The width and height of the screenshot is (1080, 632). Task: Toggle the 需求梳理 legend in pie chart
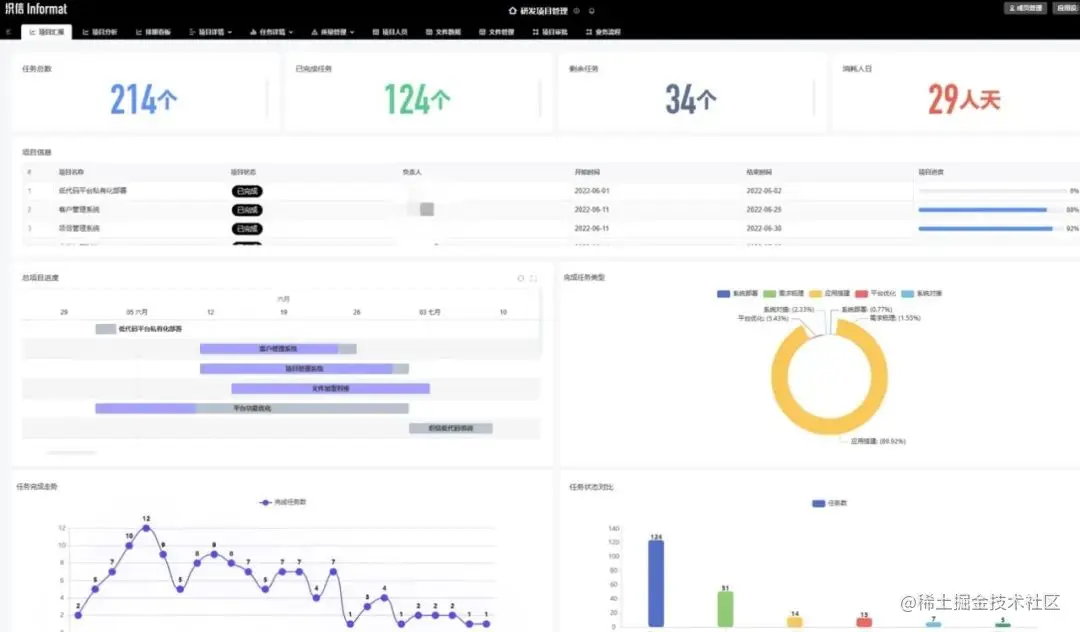click(784, 294)
